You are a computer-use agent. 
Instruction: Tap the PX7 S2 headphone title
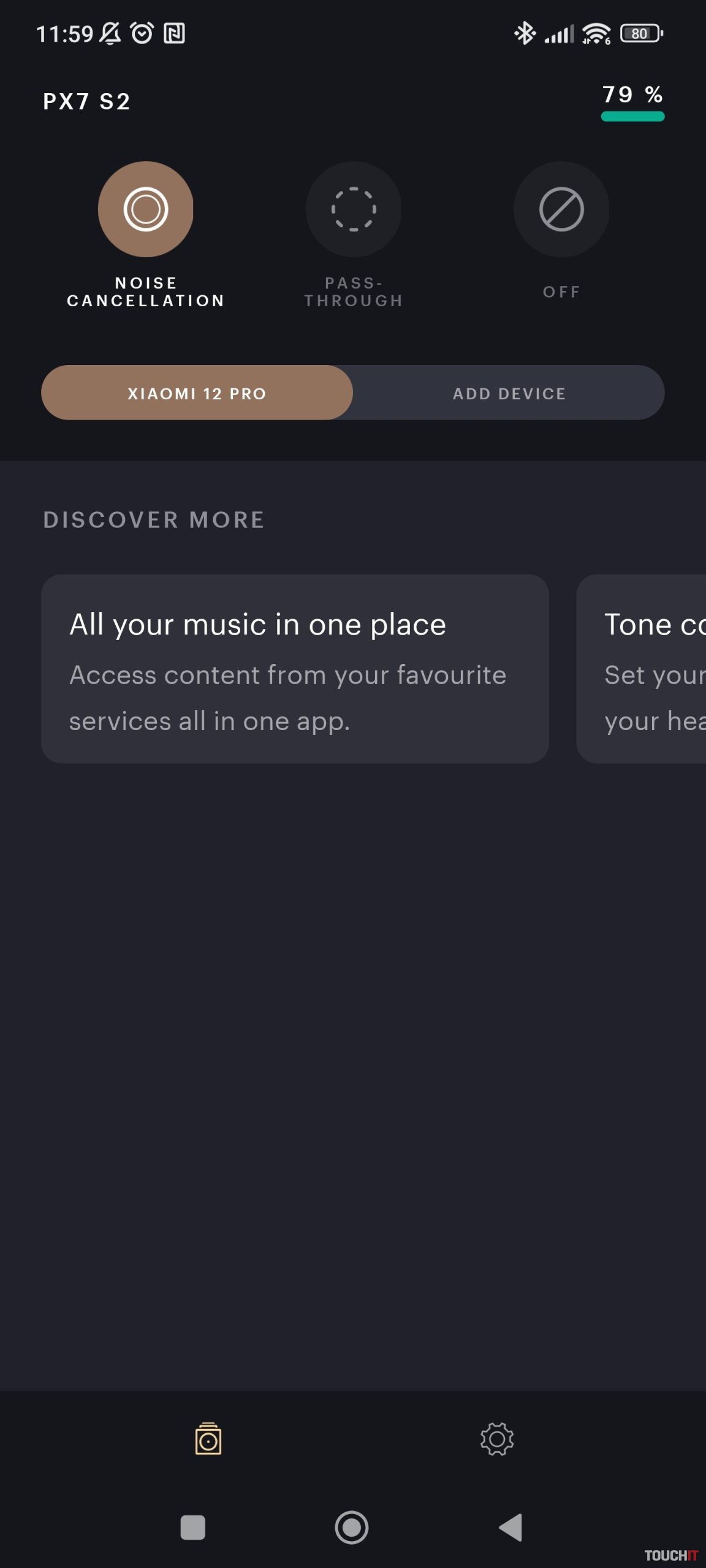pos(86,101)
